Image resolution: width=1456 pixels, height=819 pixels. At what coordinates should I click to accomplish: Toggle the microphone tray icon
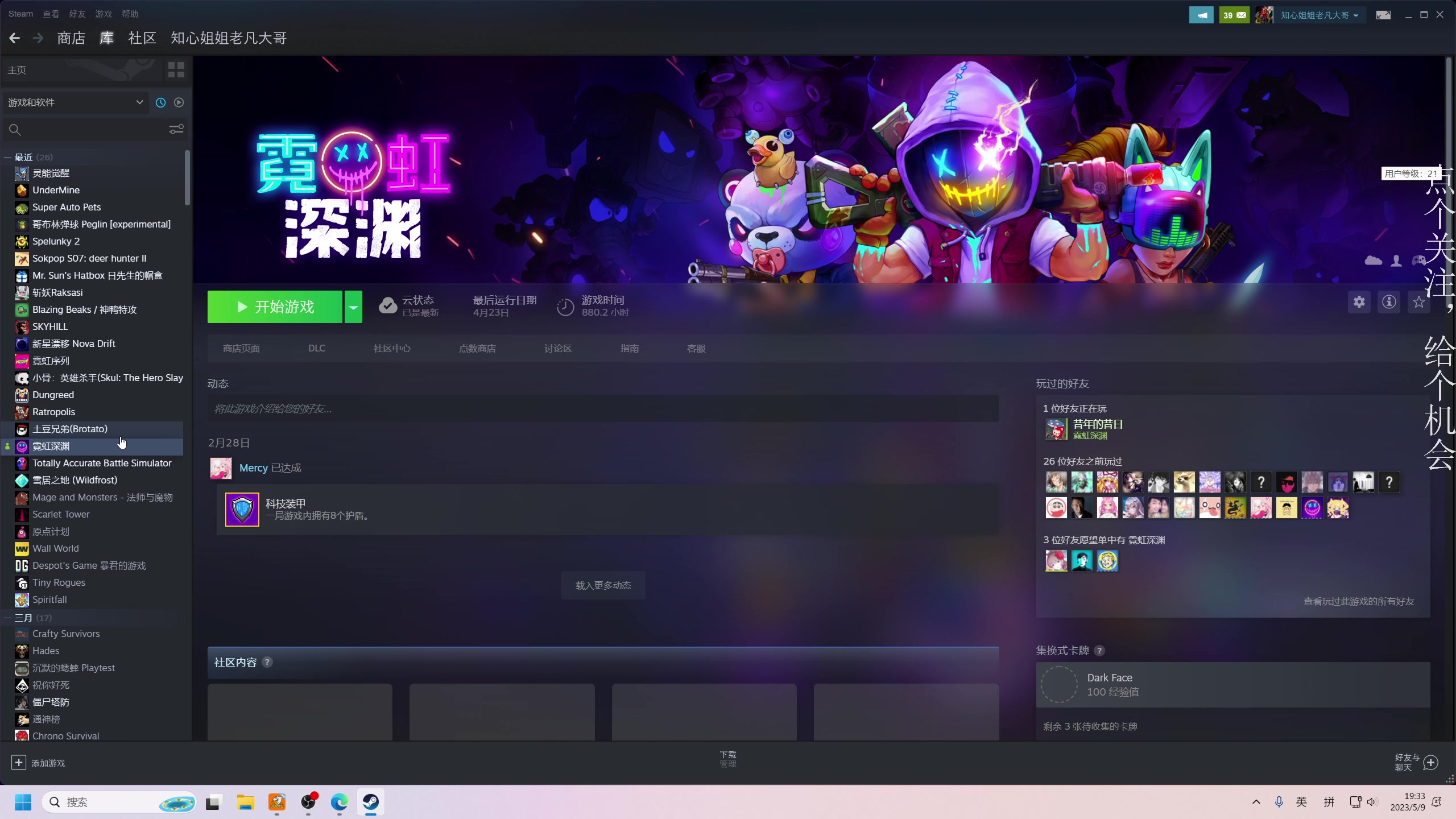coord(1279,802)
